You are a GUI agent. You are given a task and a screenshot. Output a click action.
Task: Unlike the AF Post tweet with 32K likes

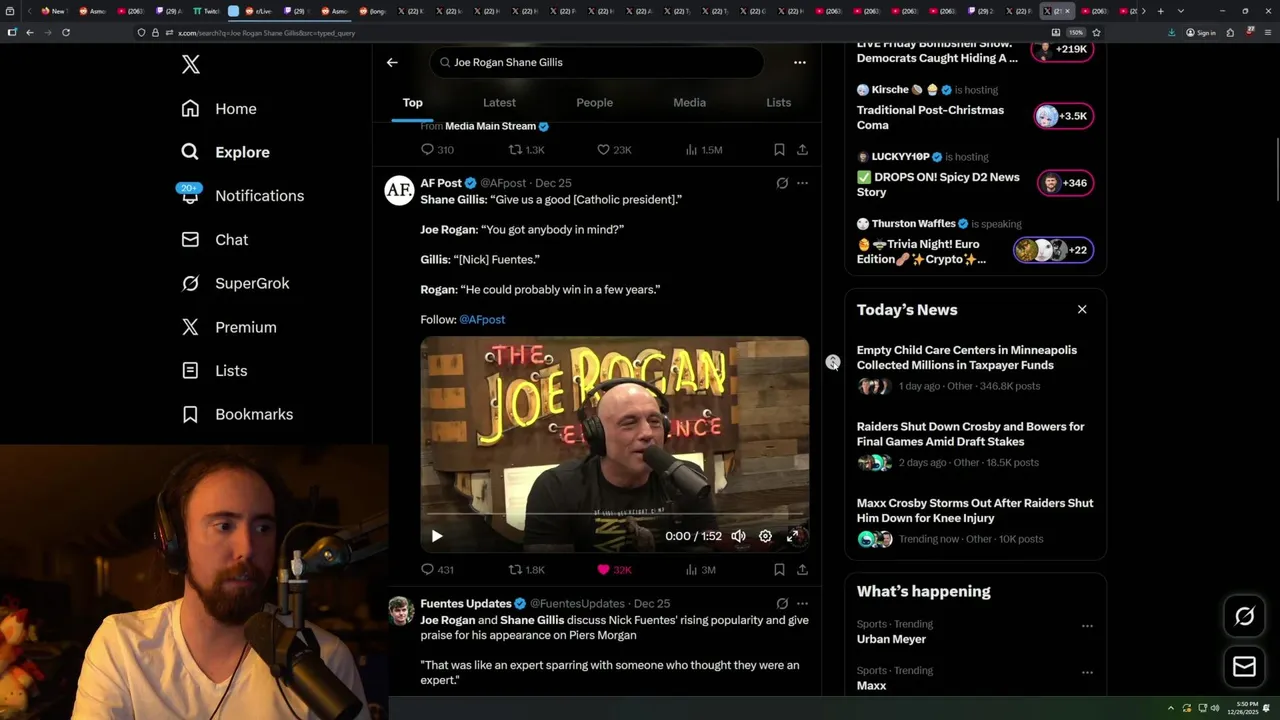point(614,570)
